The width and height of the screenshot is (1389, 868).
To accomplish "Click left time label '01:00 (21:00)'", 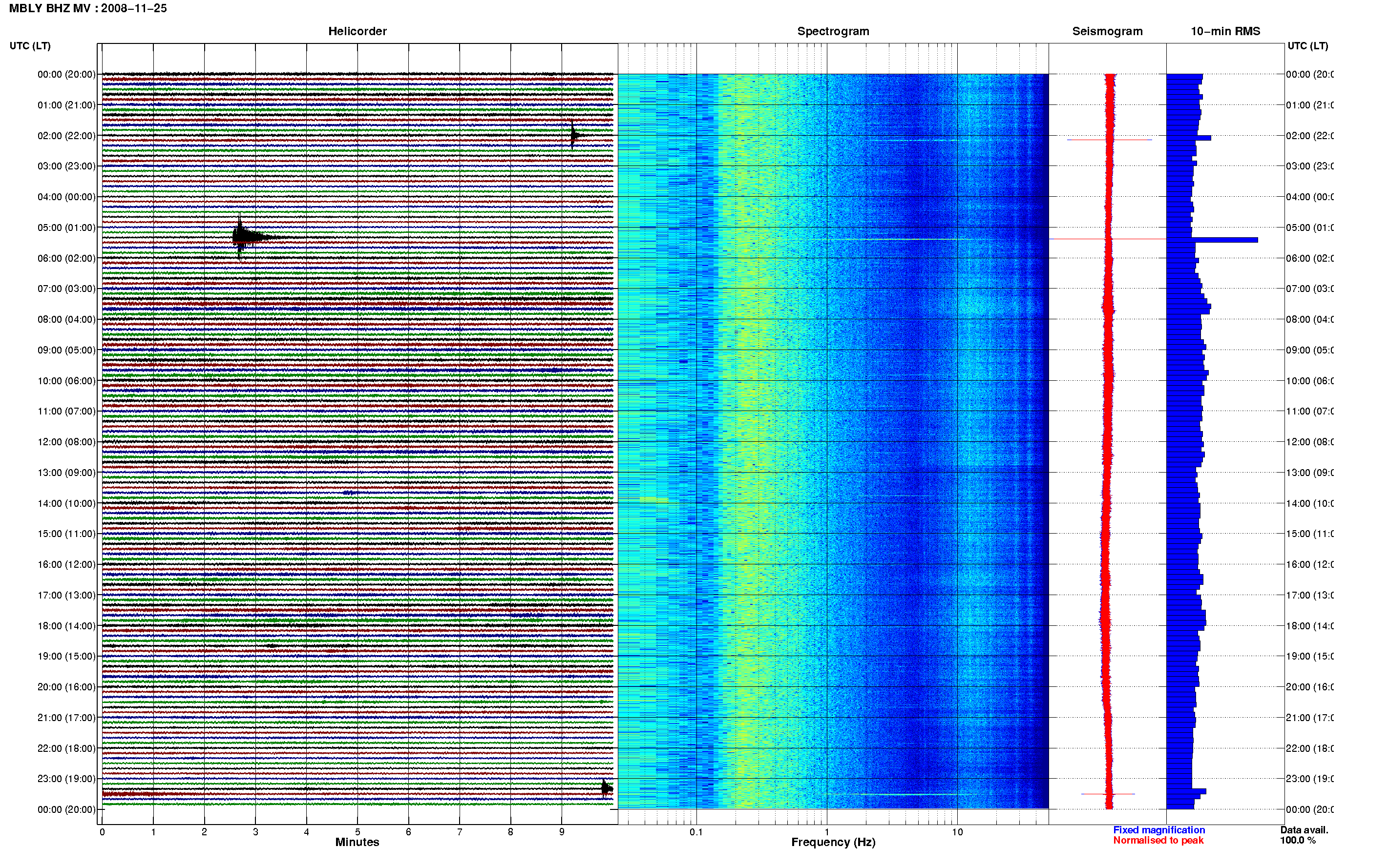I will [66, 105].
